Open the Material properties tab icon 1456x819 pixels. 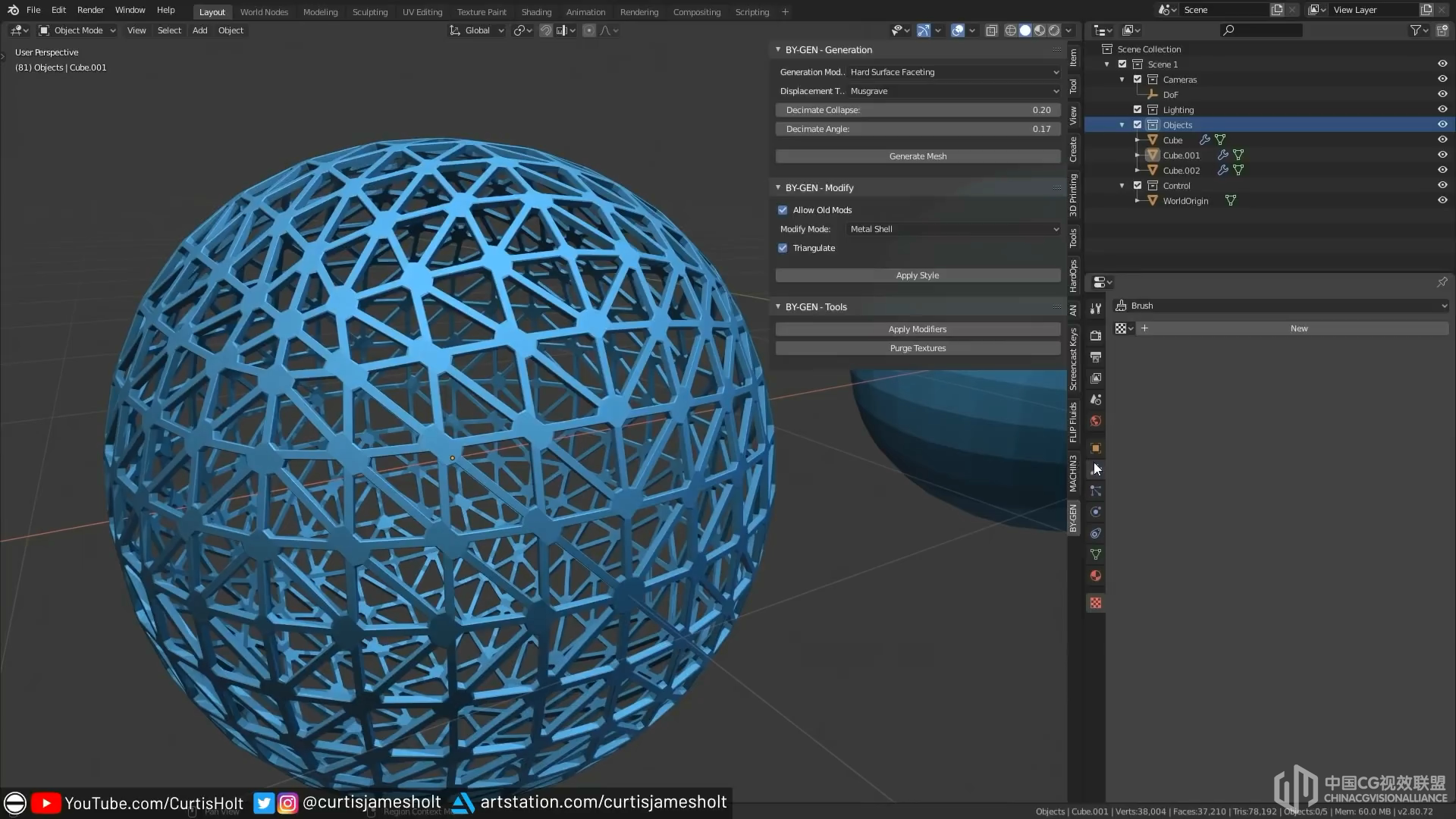(1096, 576)
